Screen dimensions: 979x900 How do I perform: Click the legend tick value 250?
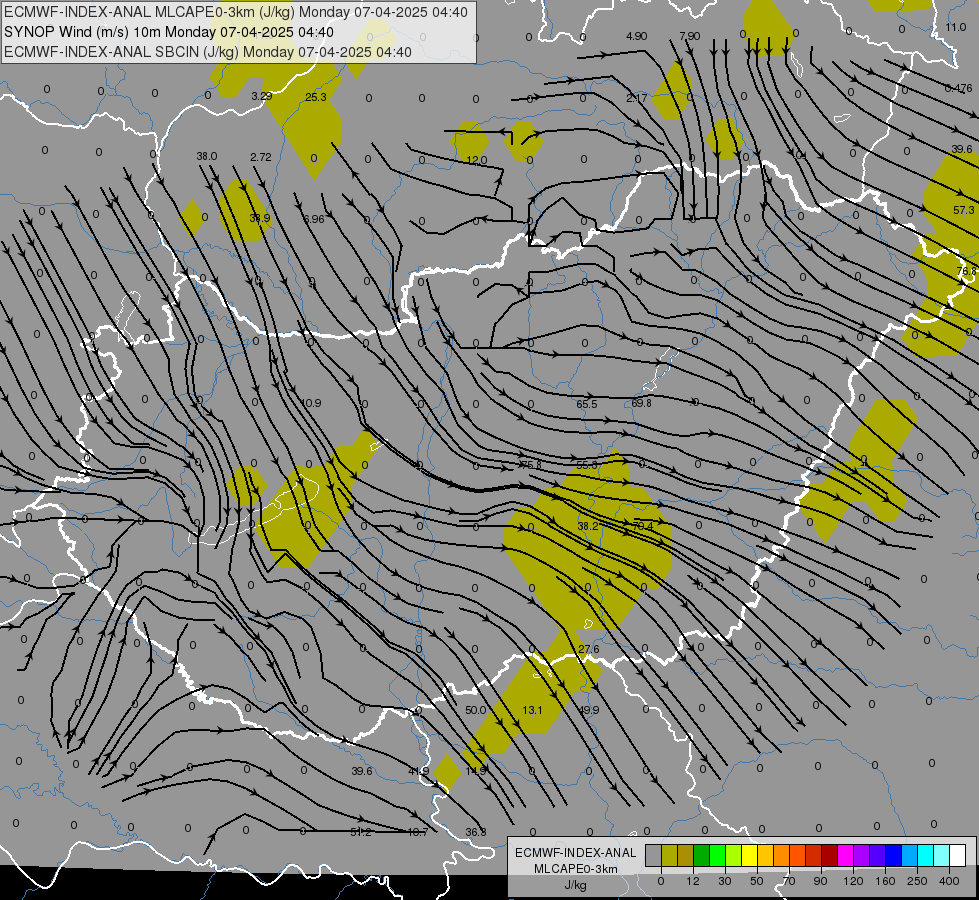(x=917, y=881)
